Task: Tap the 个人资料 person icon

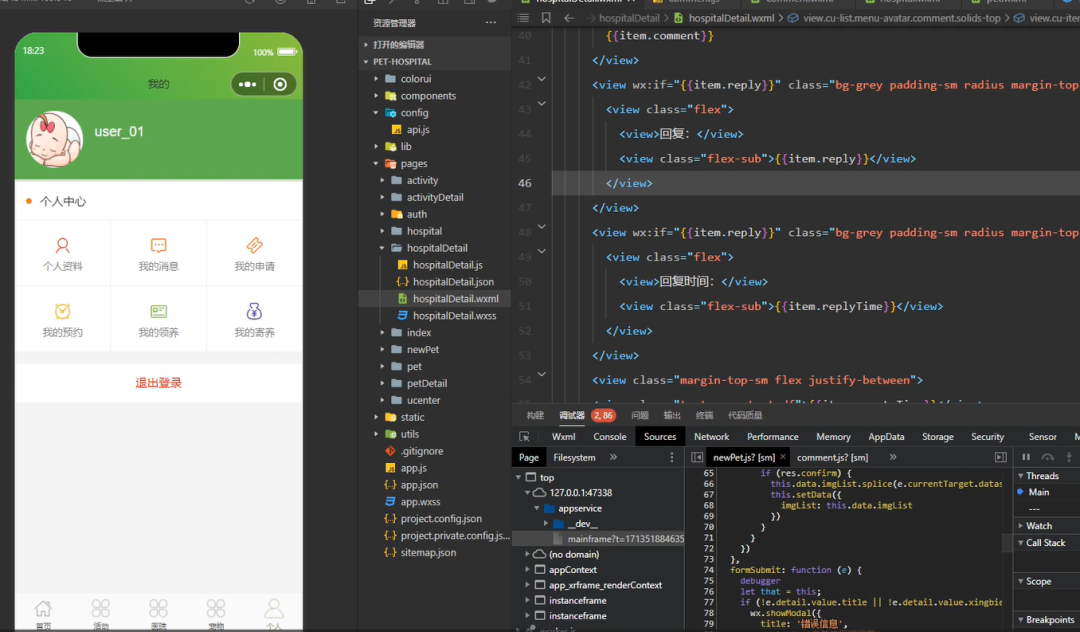Action: (62, 245)
